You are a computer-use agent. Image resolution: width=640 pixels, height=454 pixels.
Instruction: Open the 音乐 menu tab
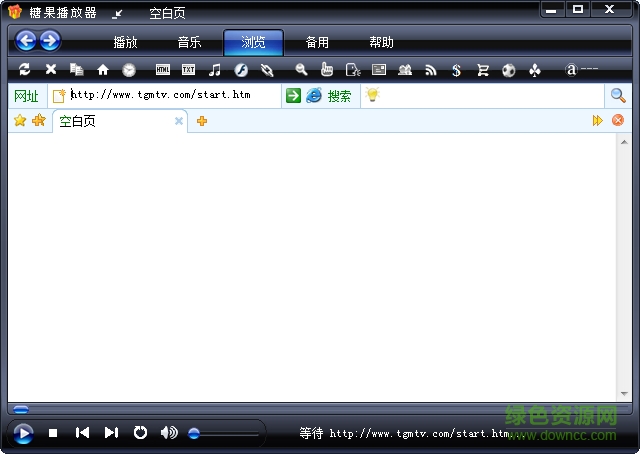click(189, 42)
